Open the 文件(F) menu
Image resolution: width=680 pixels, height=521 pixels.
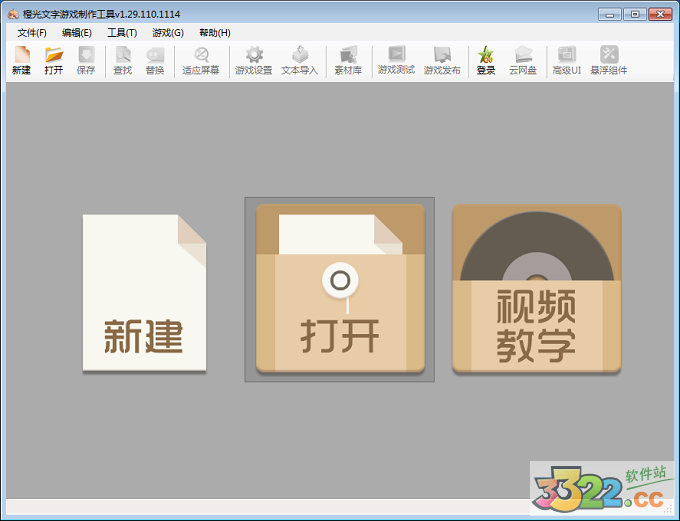(32, 33)
